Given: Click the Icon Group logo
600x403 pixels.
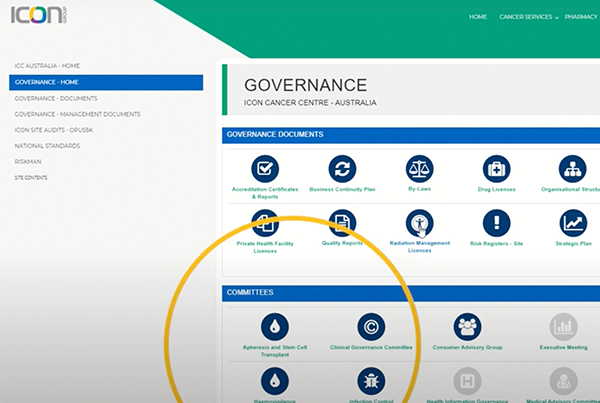Looking at the screenshot, I should tap(39, 15).
